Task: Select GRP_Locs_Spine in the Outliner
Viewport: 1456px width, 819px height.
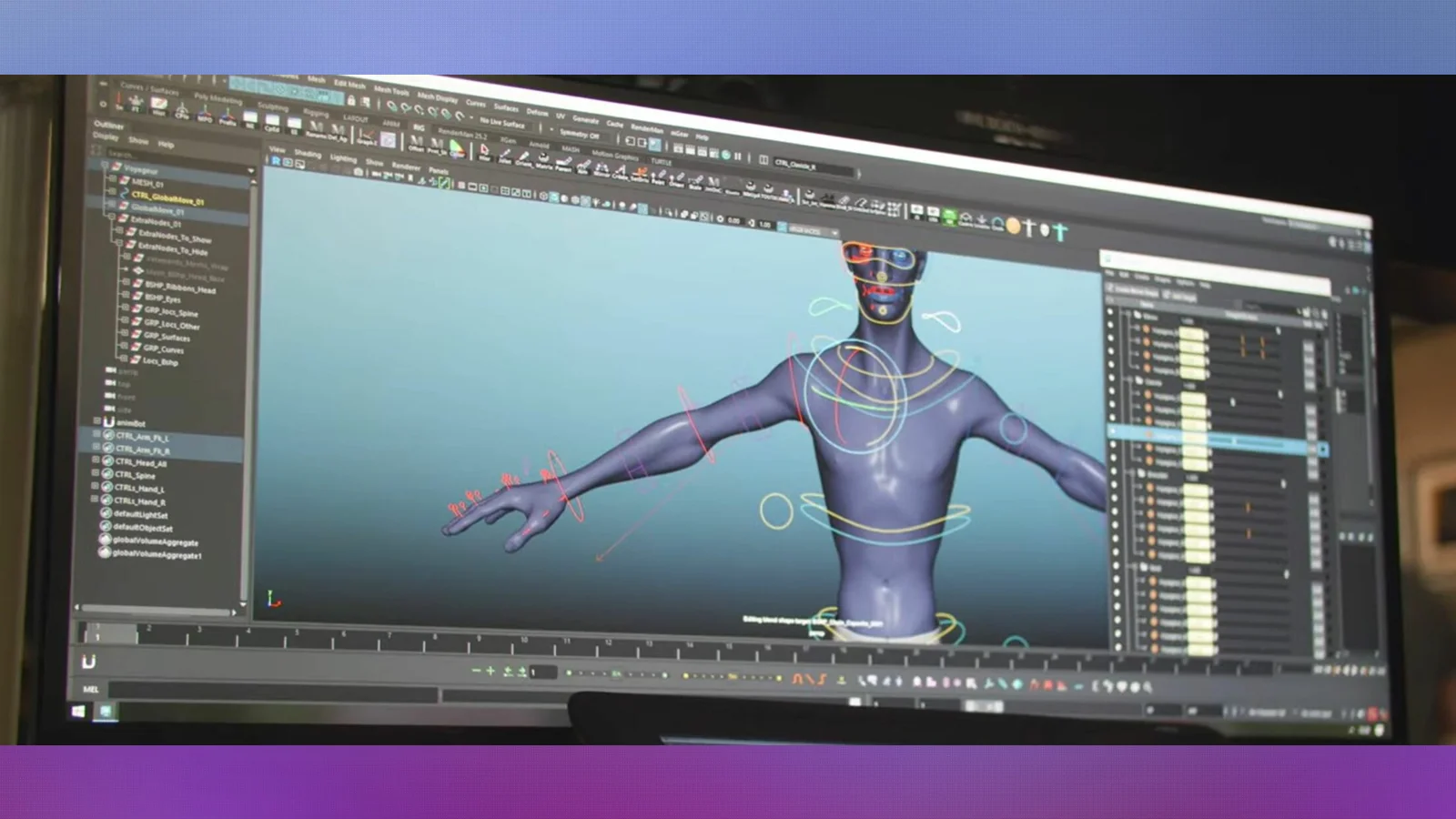Action: [170, 311]
